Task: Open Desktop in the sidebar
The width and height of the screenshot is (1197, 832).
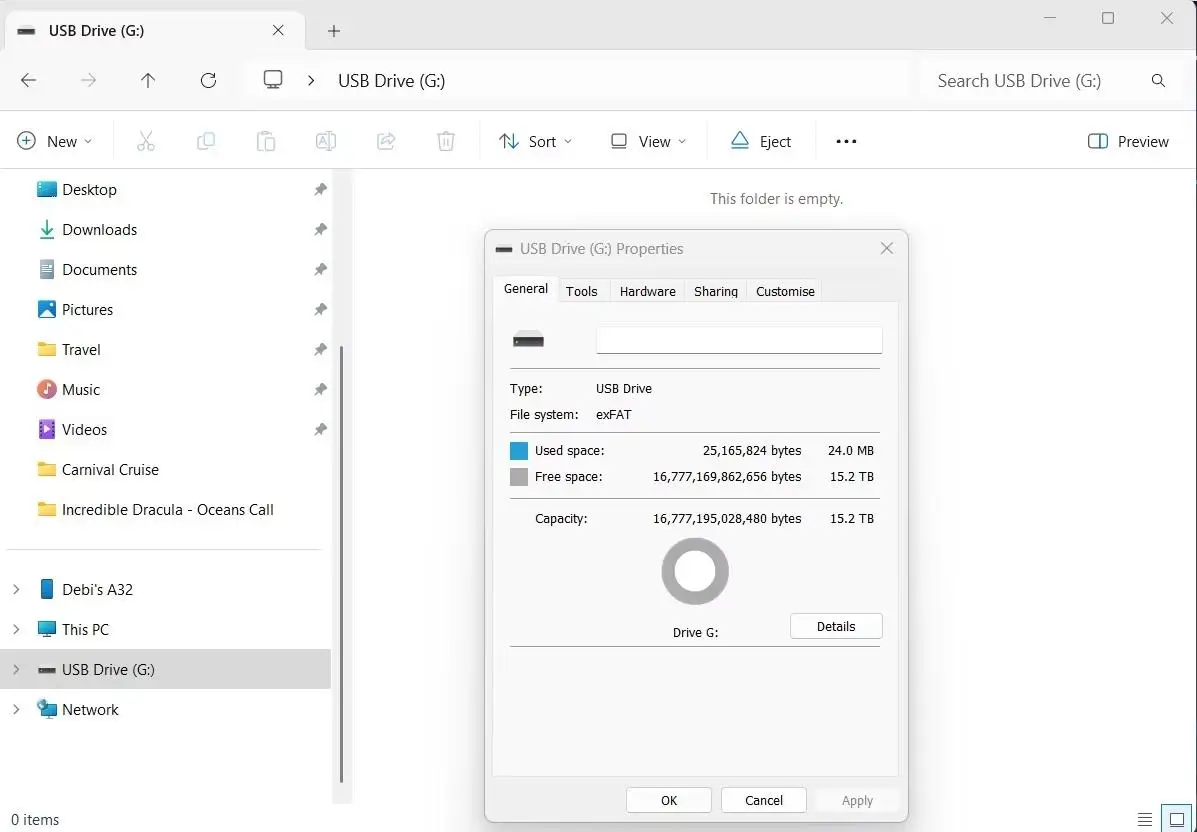Action: (x=76, y=189)
